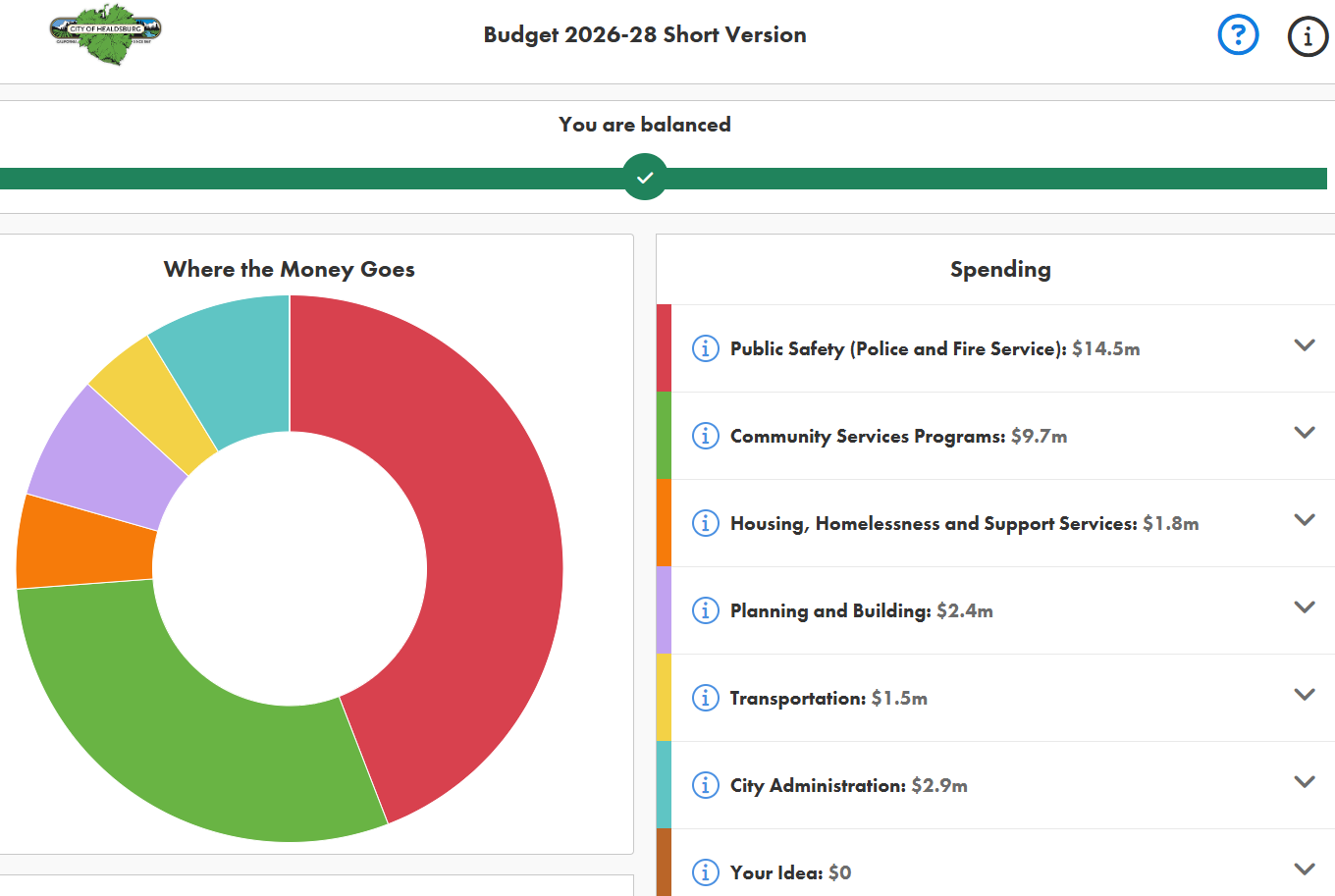This screenshot has width=1335, height=896.
Task: Click Planning and Building: $2.4m label
Action: point(861,611)
